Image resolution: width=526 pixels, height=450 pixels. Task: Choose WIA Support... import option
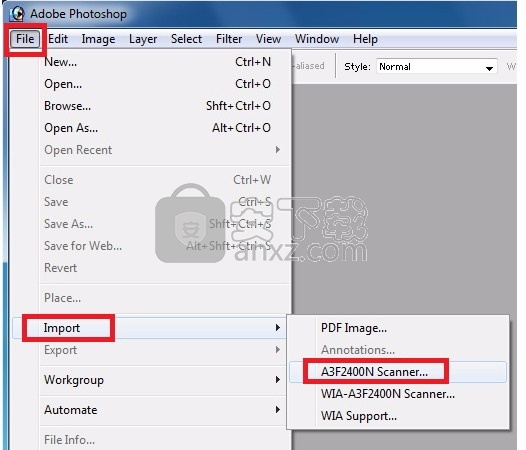pyautogui.click(x=398, y=416)
